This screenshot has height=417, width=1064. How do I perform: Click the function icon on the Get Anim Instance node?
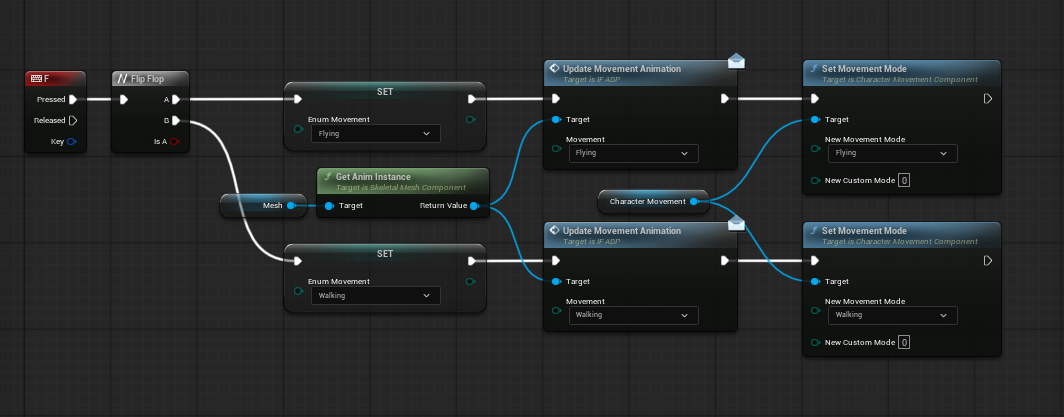point(327,176)
